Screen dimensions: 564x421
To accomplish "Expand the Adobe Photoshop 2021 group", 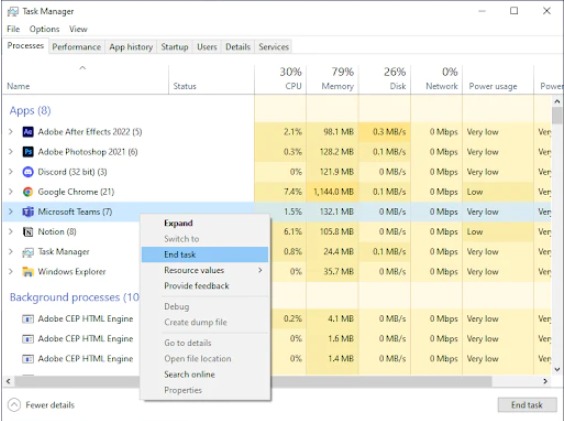I will (11, 152).
